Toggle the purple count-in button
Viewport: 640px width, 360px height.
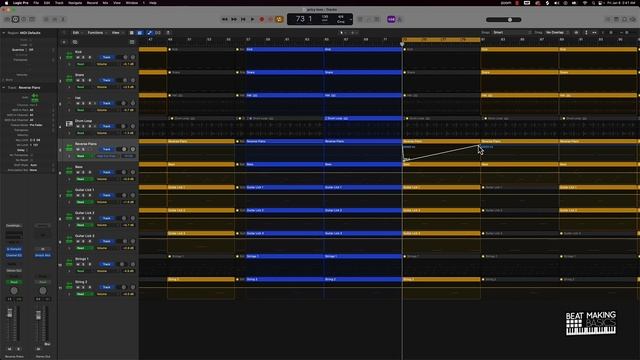click(391, 19)
